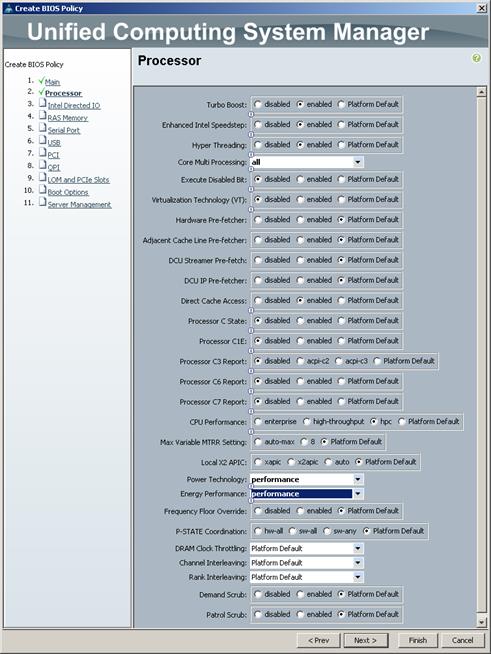Open LOM and PCIe Slots step
The image size is (491, 654).
78,180
